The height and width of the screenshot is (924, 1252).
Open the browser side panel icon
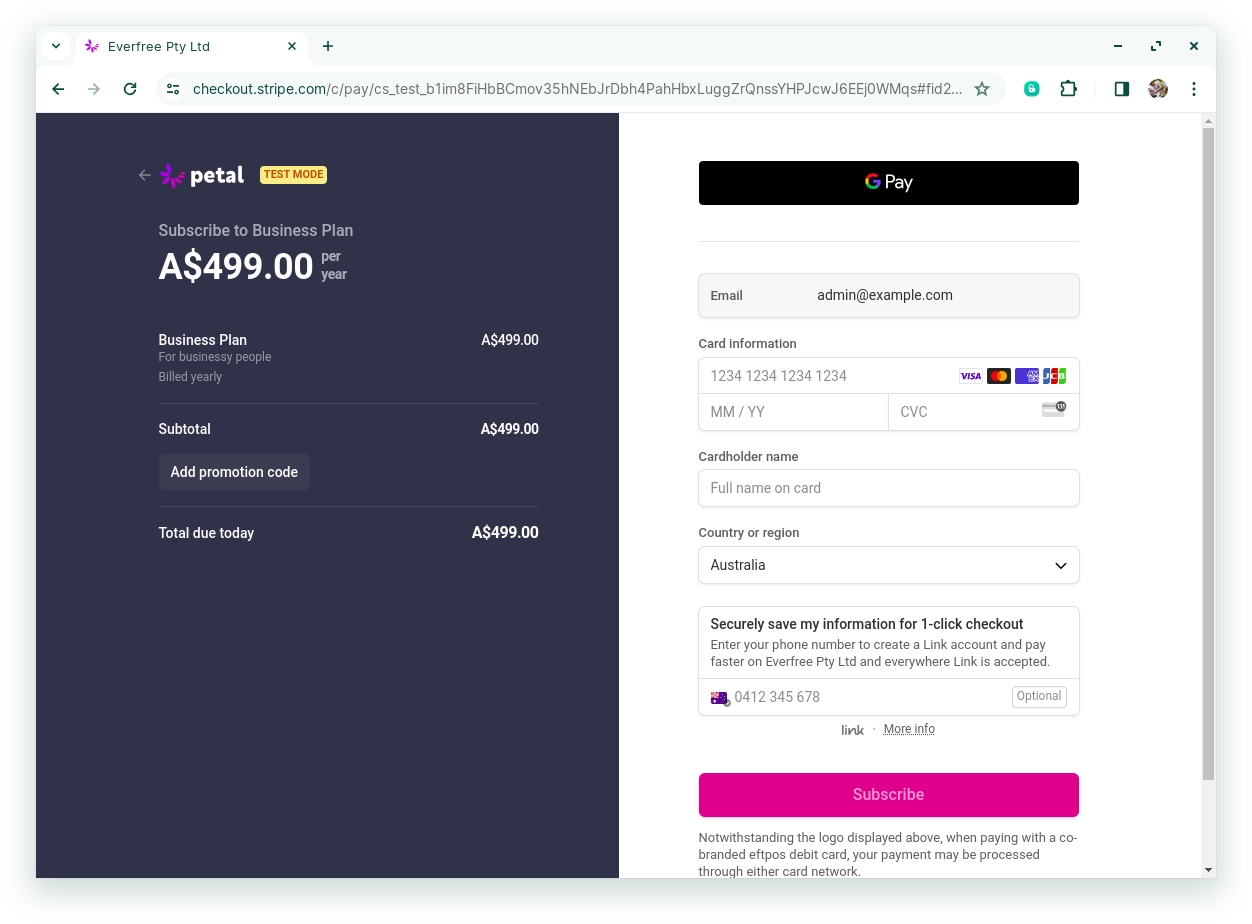(1121, 89)
